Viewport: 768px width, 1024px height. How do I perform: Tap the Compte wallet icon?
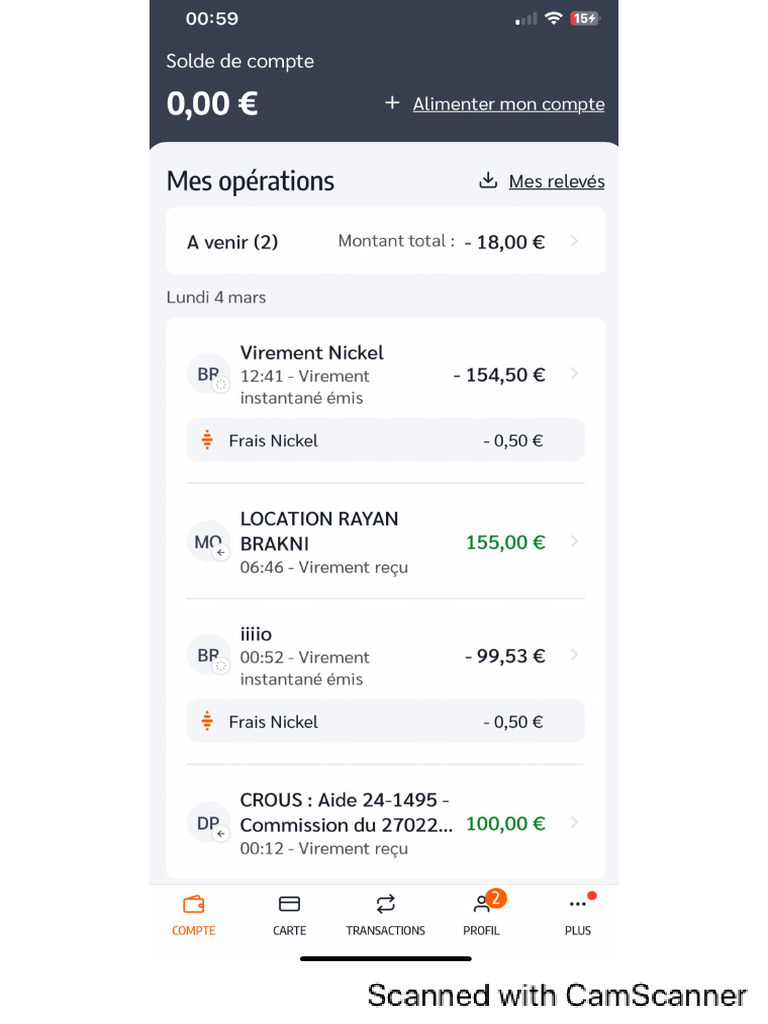point(193,905)
